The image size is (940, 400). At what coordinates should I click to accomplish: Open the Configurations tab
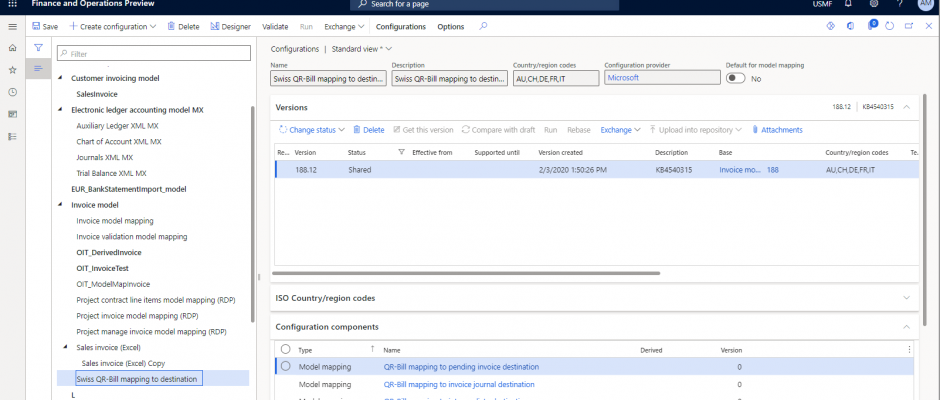[x=400, y=26]
